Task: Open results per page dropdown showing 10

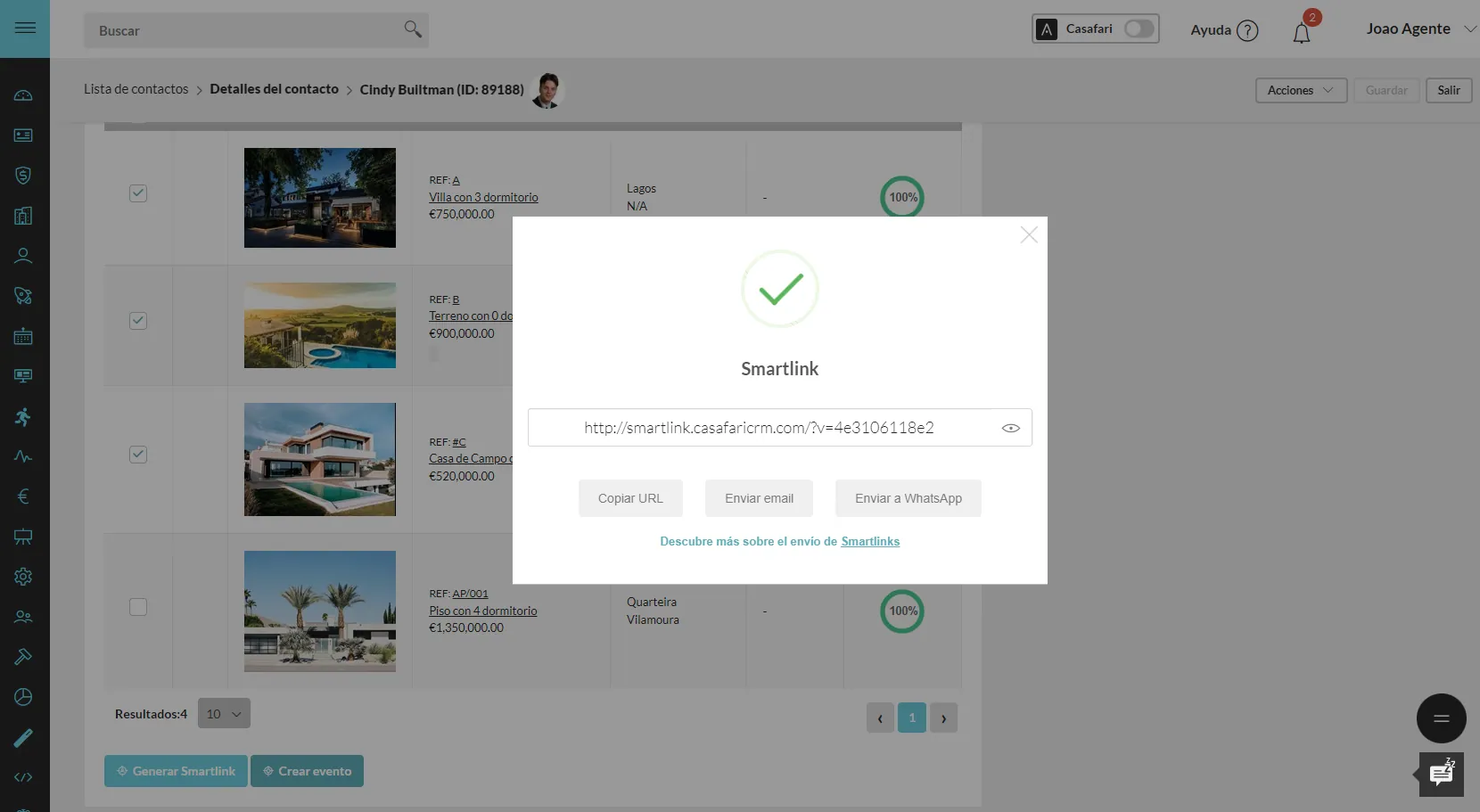Action: coord(224,713)
